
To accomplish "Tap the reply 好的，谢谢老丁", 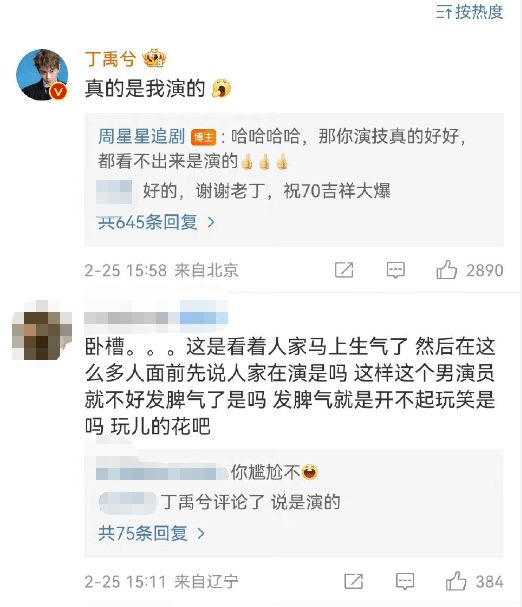I will [244, 191].
